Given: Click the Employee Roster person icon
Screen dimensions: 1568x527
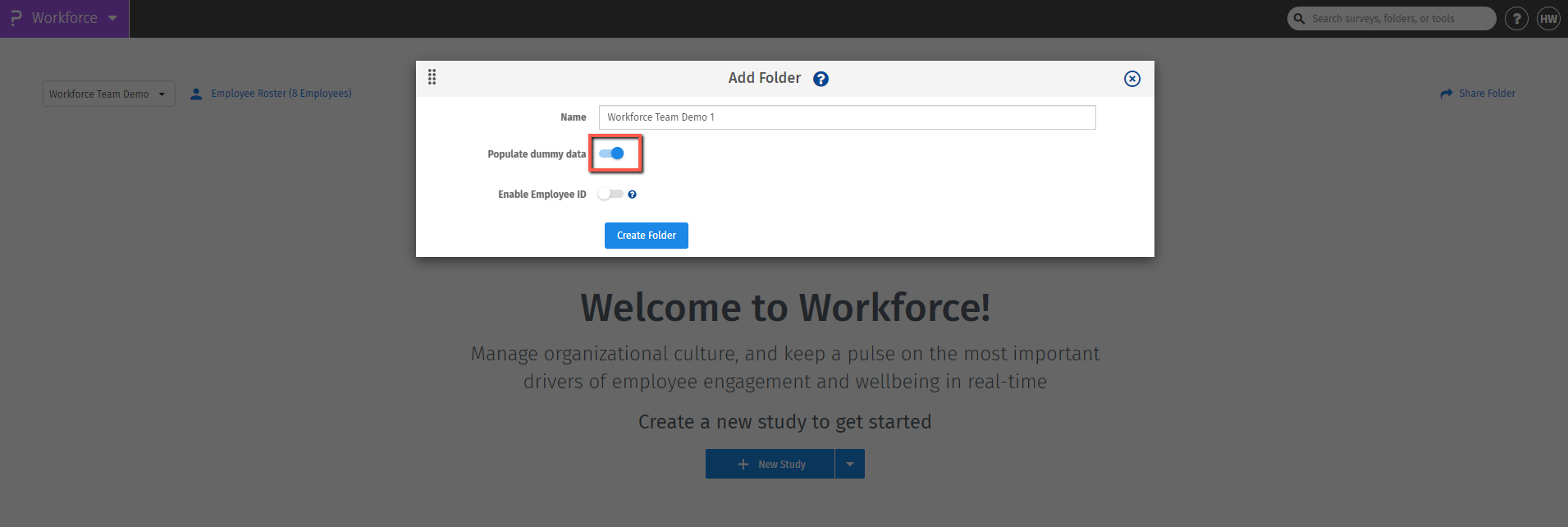Looking at the screenshot, I should tap(196, 94).
